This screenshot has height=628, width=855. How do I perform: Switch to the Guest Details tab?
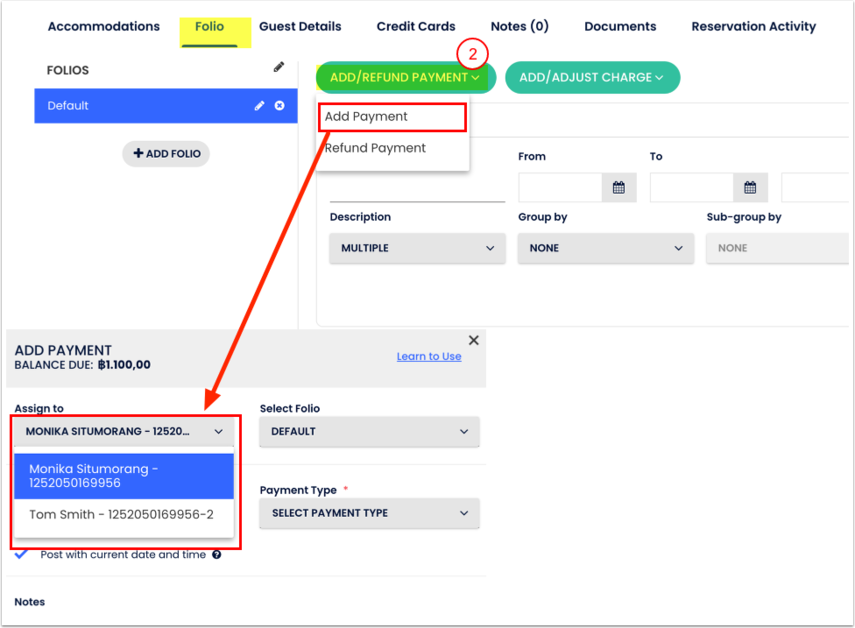300,26
